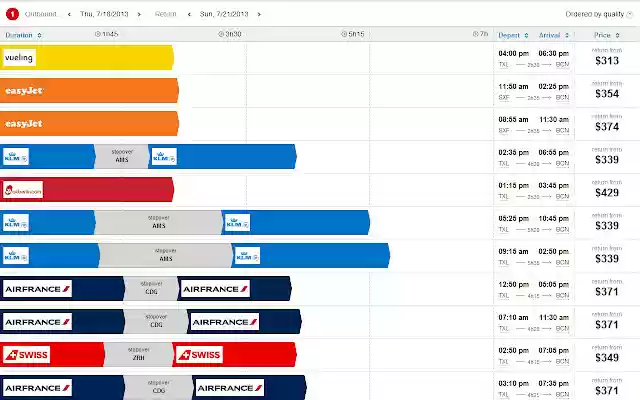Go to previous outbound date arrow
640x400 pixels.
69,14
